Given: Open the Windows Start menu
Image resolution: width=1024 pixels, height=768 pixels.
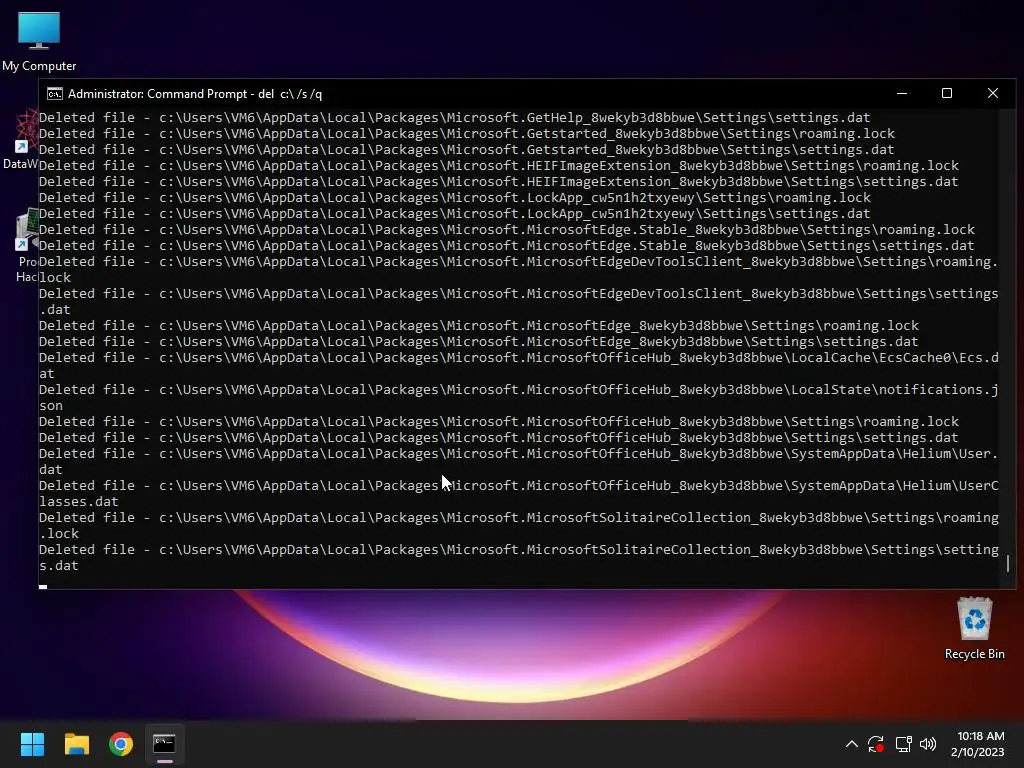Looking at the screenshot, I should [32, 744].
